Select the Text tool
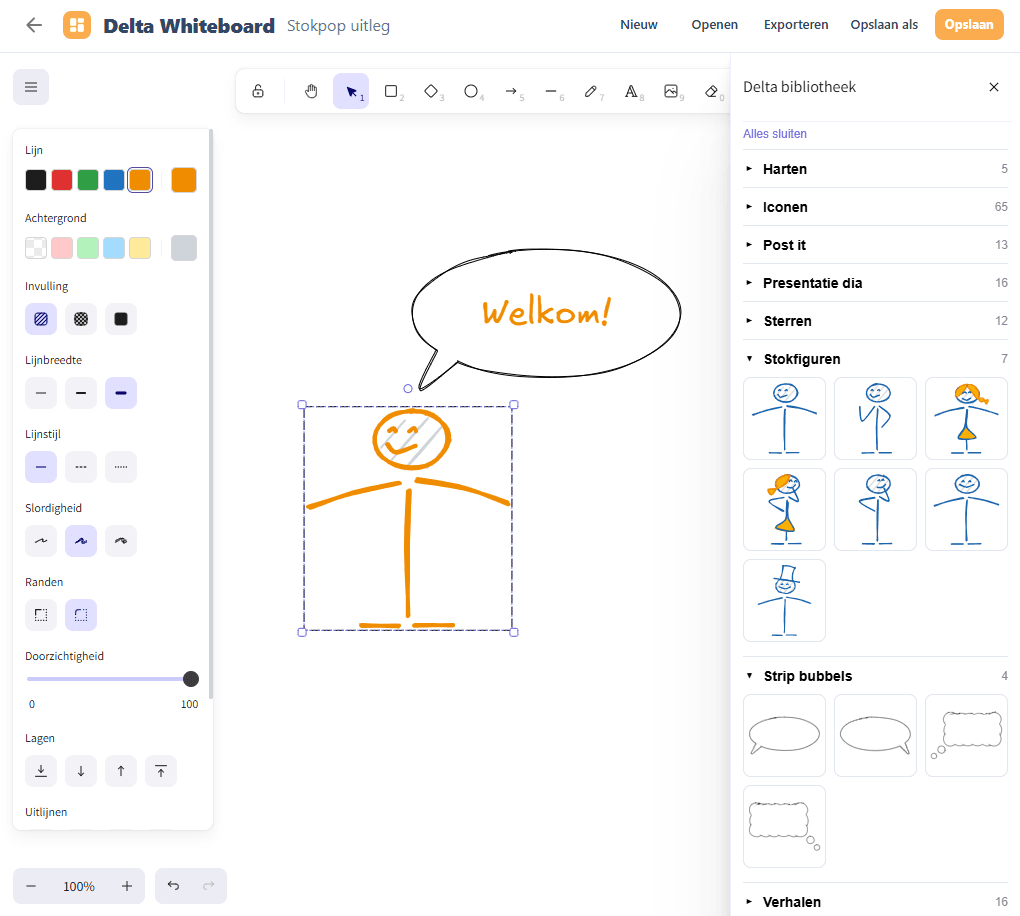Viewport: 1020px width, 916px height. coord(631,91)
